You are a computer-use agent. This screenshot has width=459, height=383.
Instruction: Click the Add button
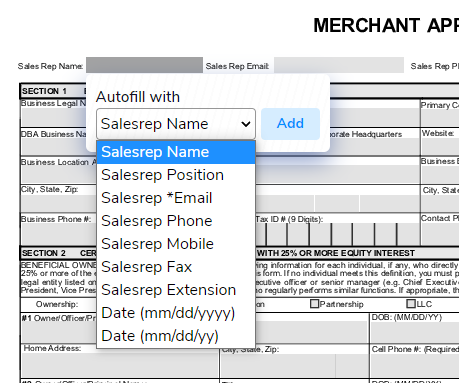290,124
